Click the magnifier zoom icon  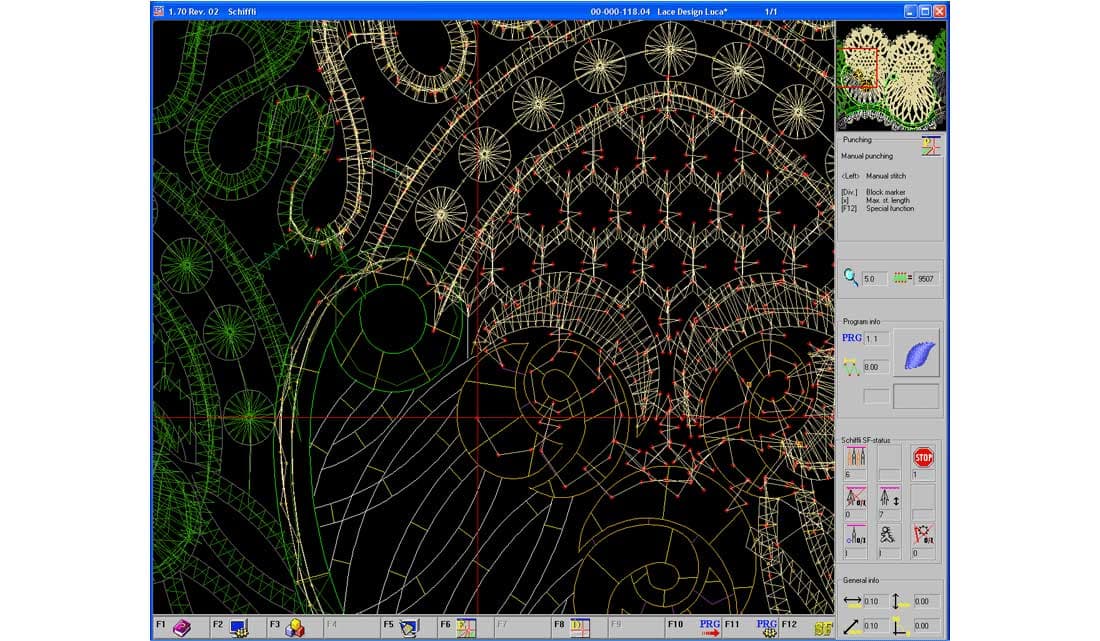850,278
